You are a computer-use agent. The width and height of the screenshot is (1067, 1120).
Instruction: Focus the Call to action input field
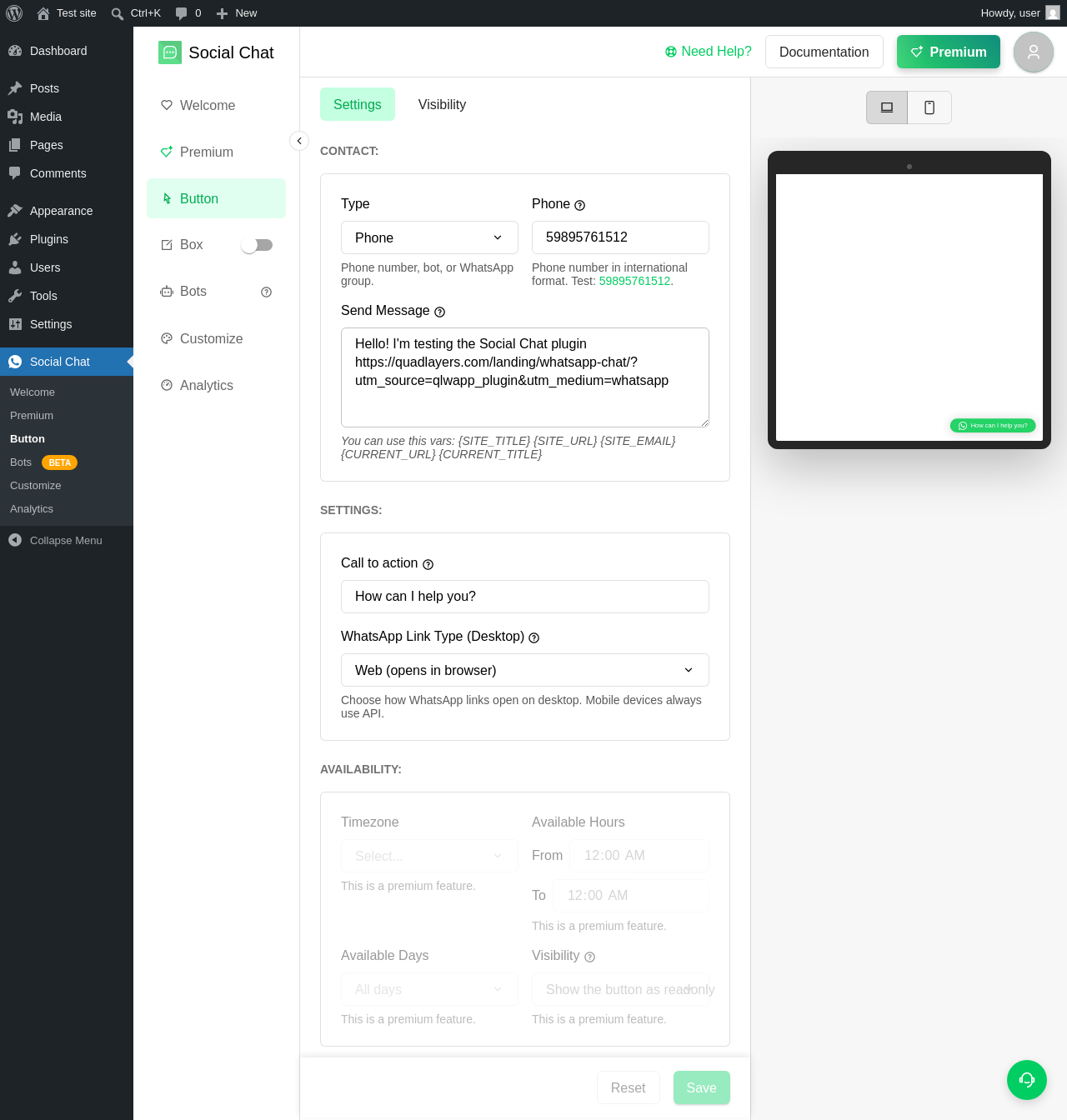click(525, 597)
